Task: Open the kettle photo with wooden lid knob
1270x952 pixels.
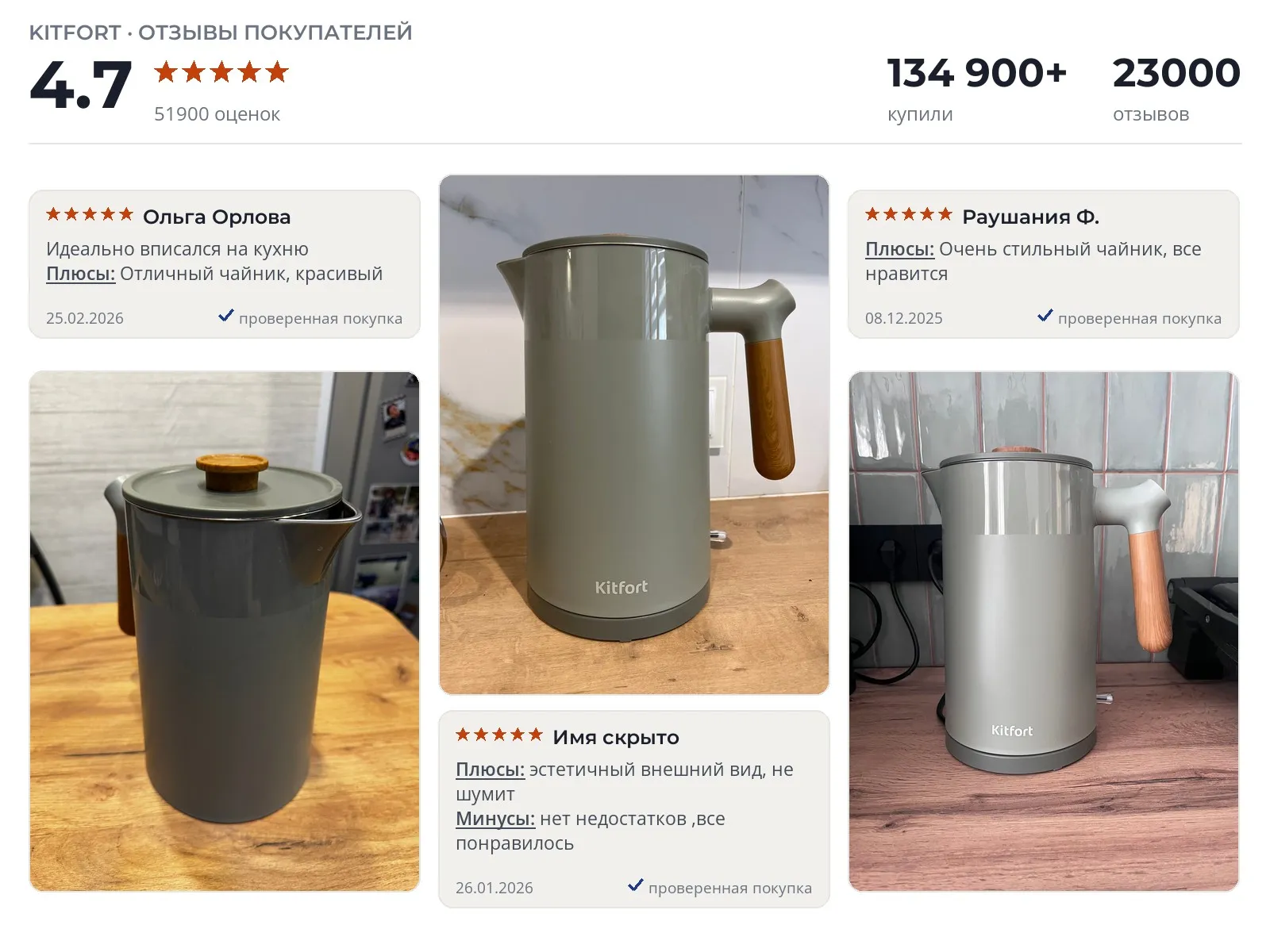Action: coord(225,631)
